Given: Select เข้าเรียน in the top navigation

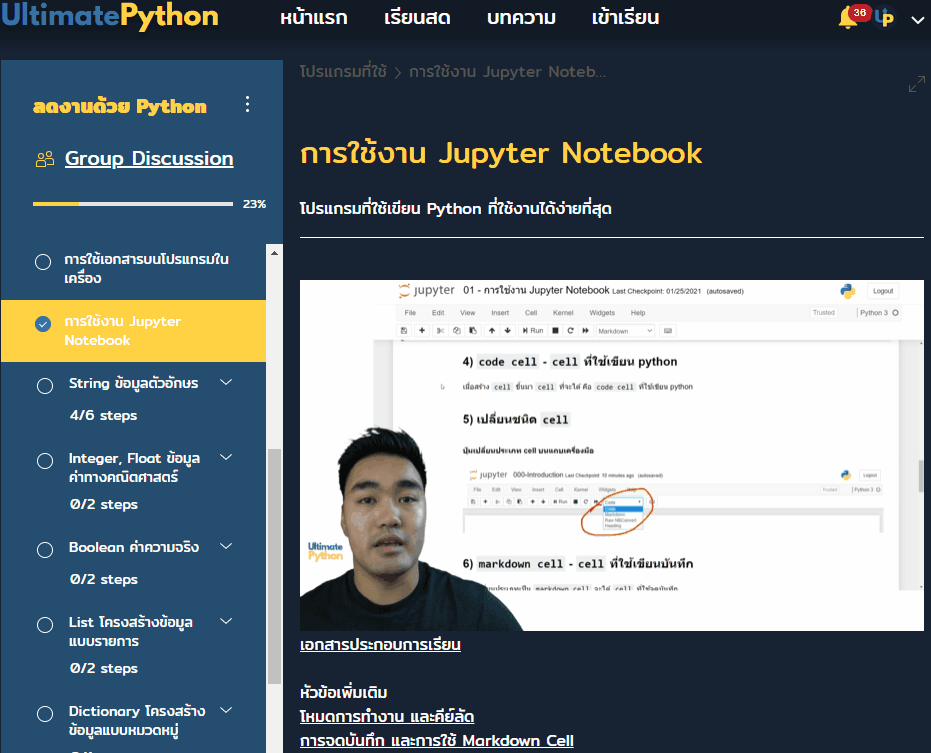Looking at the screenshot, I should [x=625, y=18].
